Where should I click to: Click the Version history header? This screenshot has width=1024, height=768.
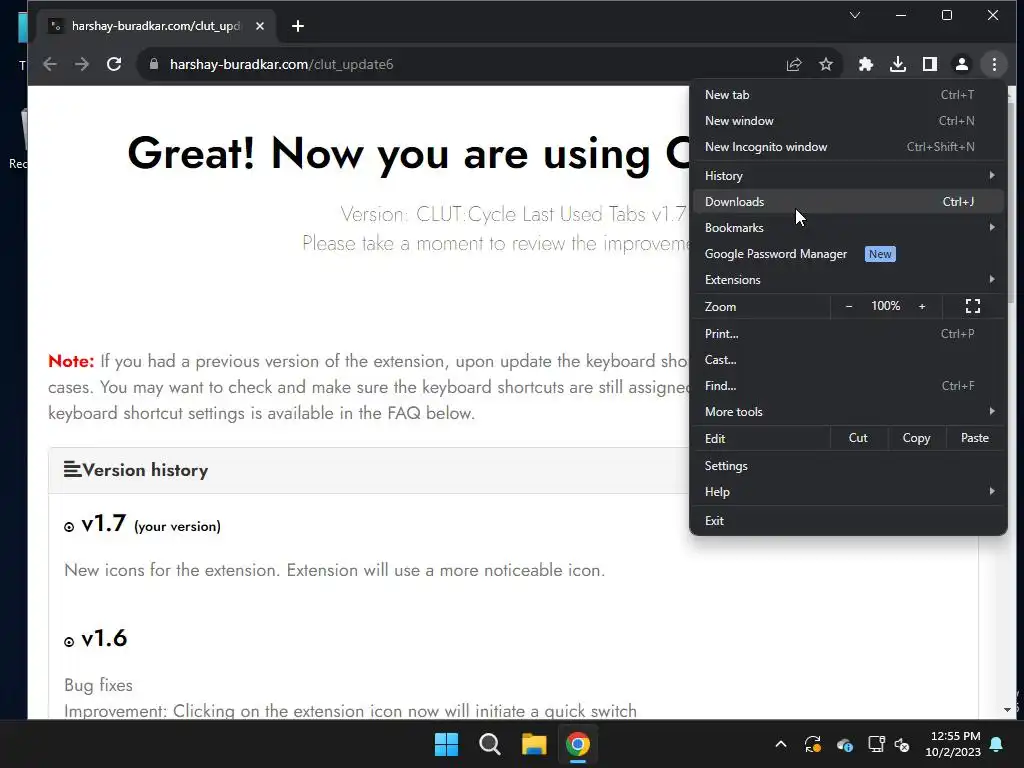coord(145,470)
